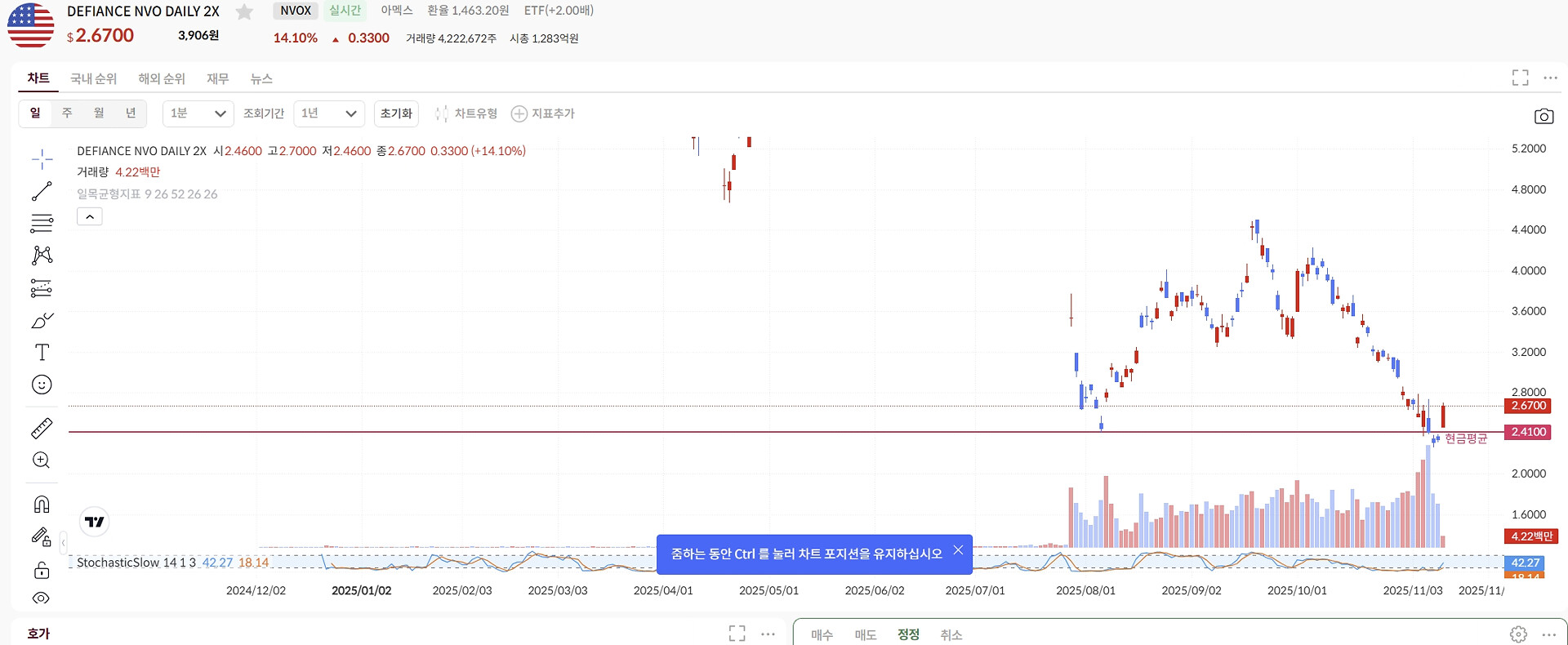Open the 매도 sell order tab
This screenshot has width=1568, height=645.
(866, 634)
